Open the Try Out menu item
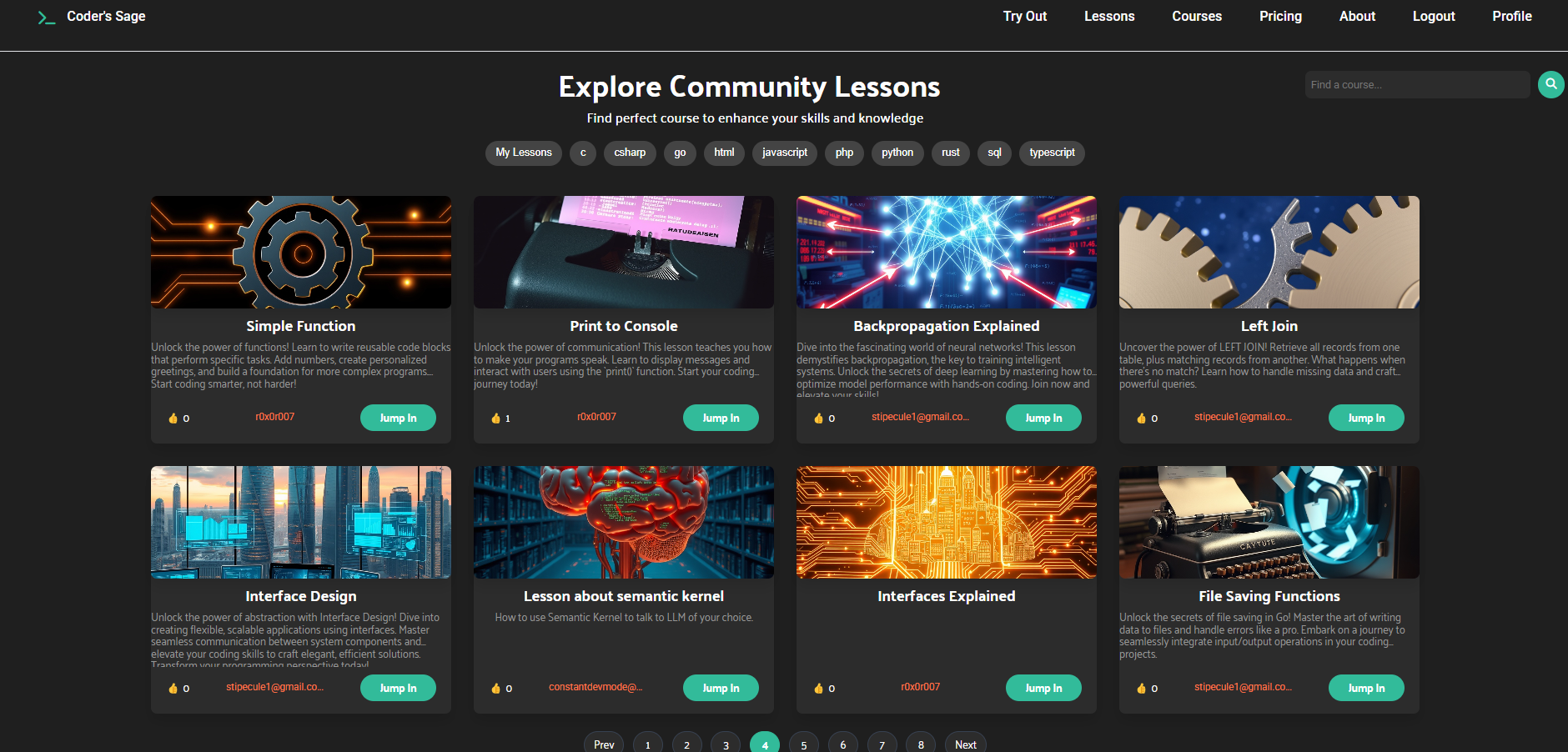The height and width of the screenshot is (752, 1568). (x=1024, y=16)
